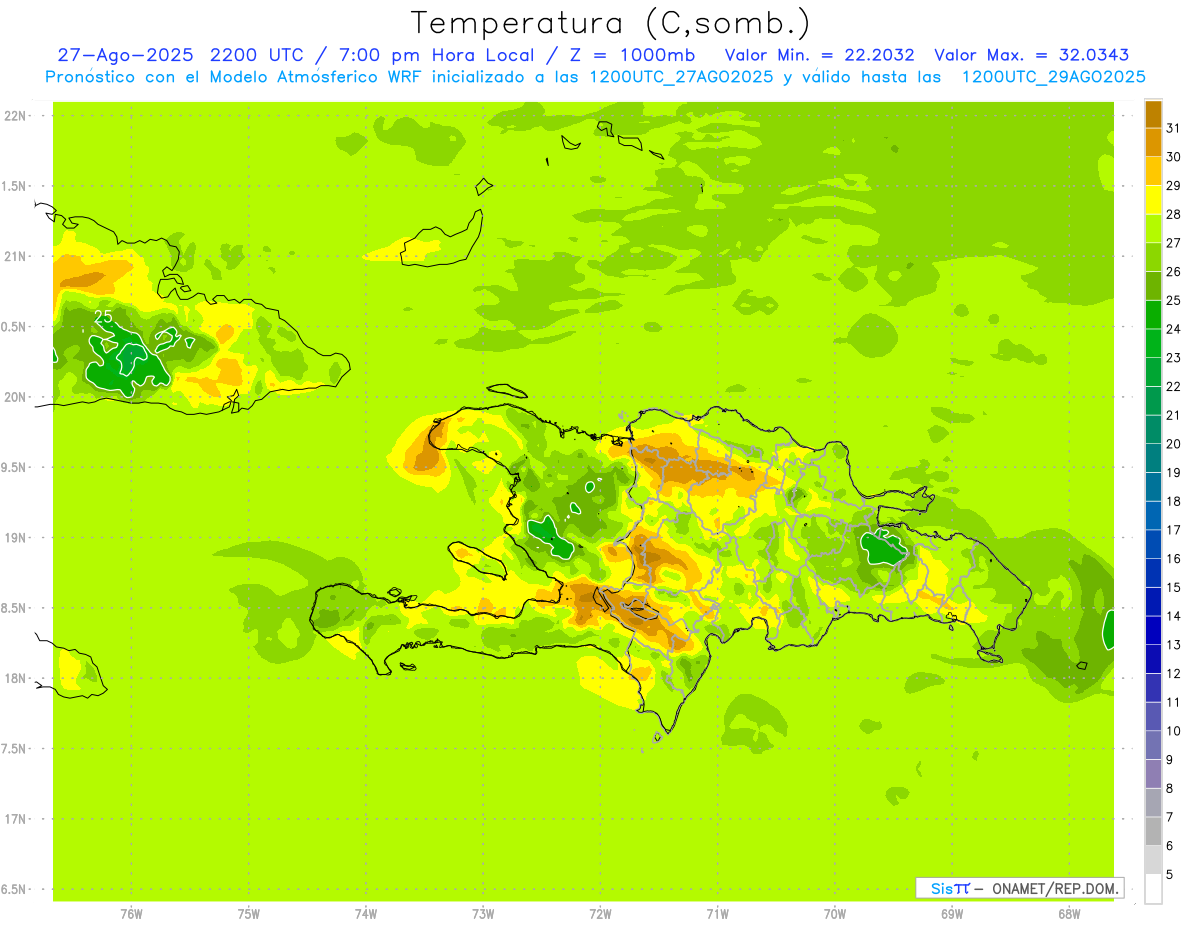Click the colorbar value "26"

[1173, 271]
